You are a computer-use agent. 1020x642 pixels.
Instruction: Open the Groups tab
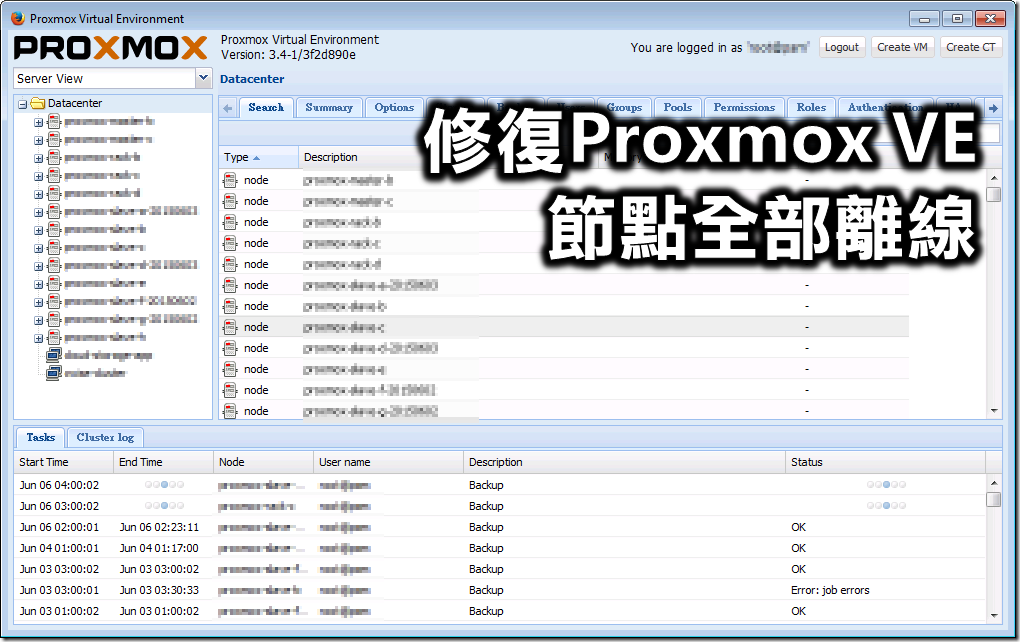(624, 107)
